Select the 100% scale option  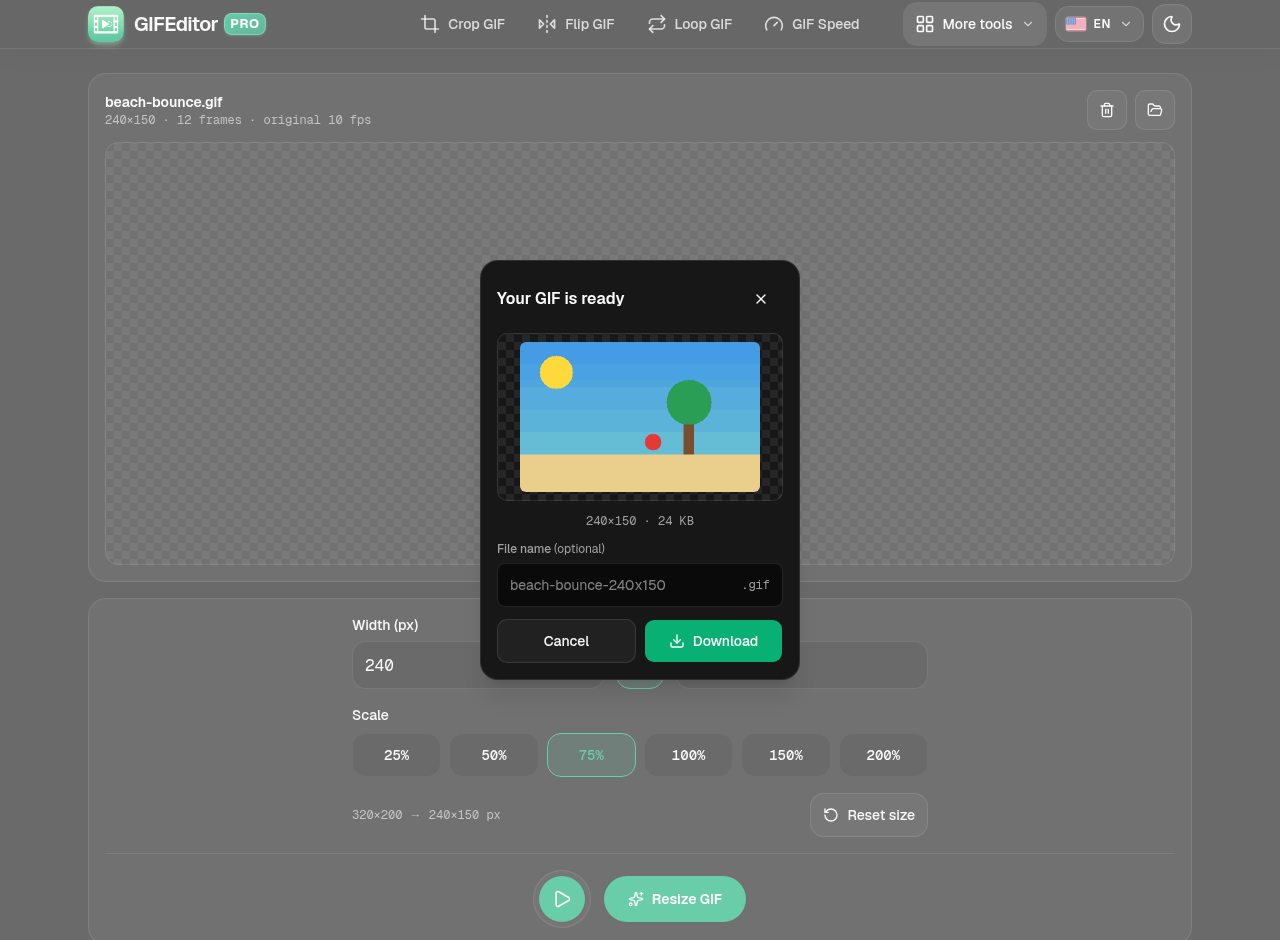click(688, 755)
